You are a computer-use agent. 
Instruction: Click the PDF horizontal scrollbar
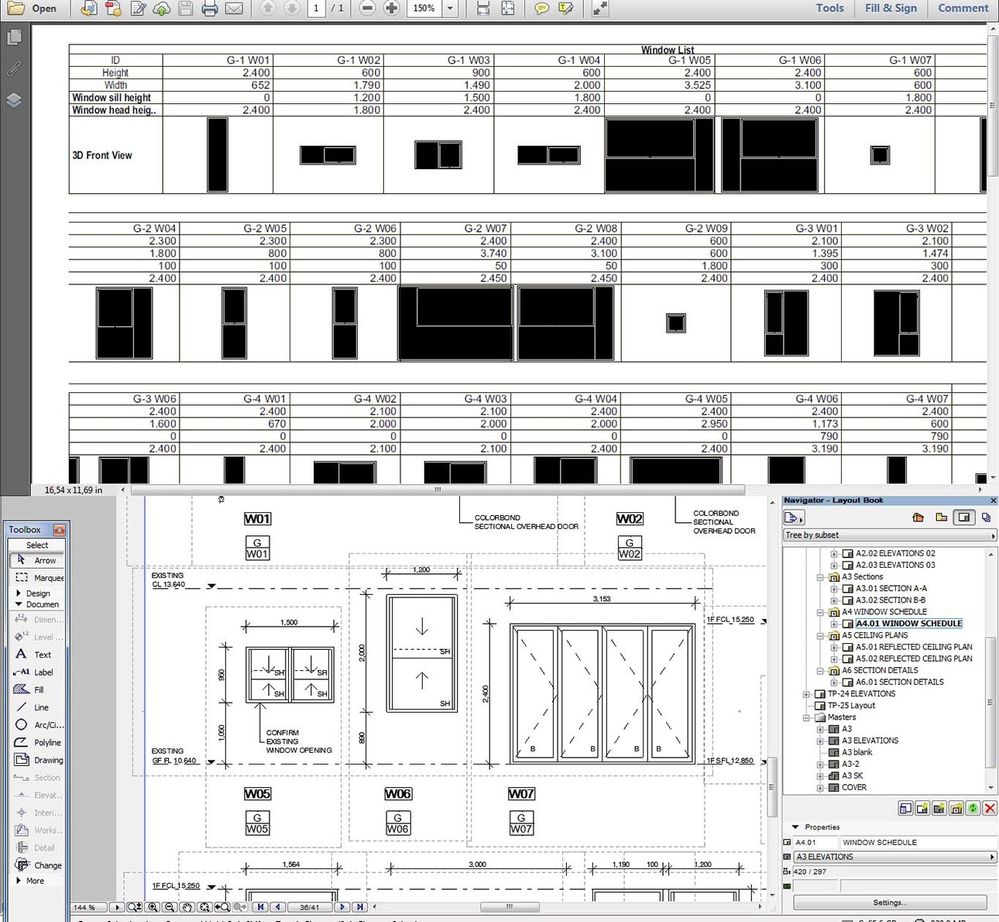tap(437, 489)
